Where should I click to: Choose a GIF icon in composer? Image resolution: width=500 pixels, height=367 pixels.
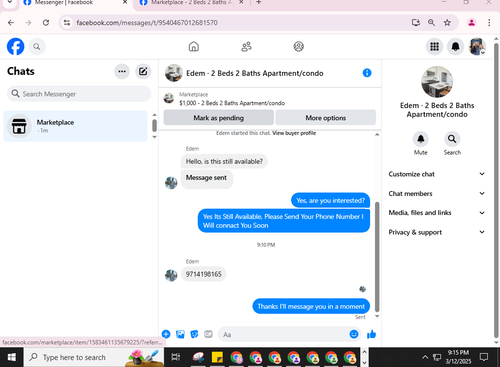tap(208, 334)
